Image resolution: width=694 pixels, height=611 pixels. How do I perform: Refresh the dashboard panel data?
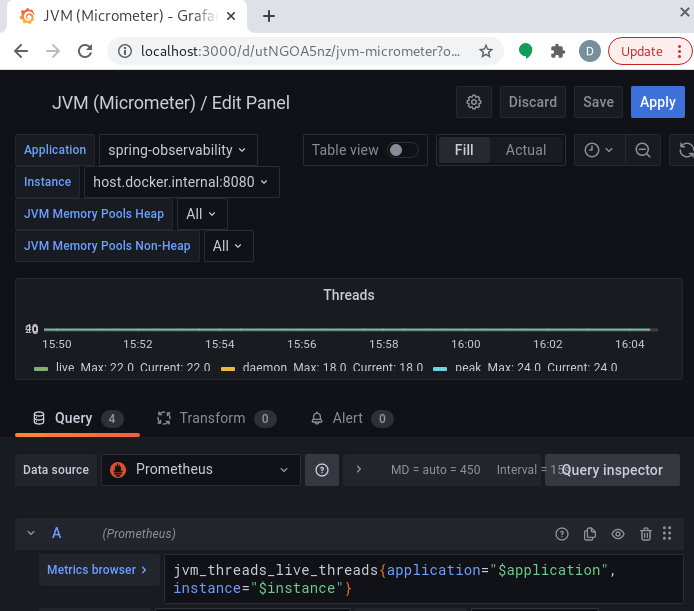tap(684, 150)
